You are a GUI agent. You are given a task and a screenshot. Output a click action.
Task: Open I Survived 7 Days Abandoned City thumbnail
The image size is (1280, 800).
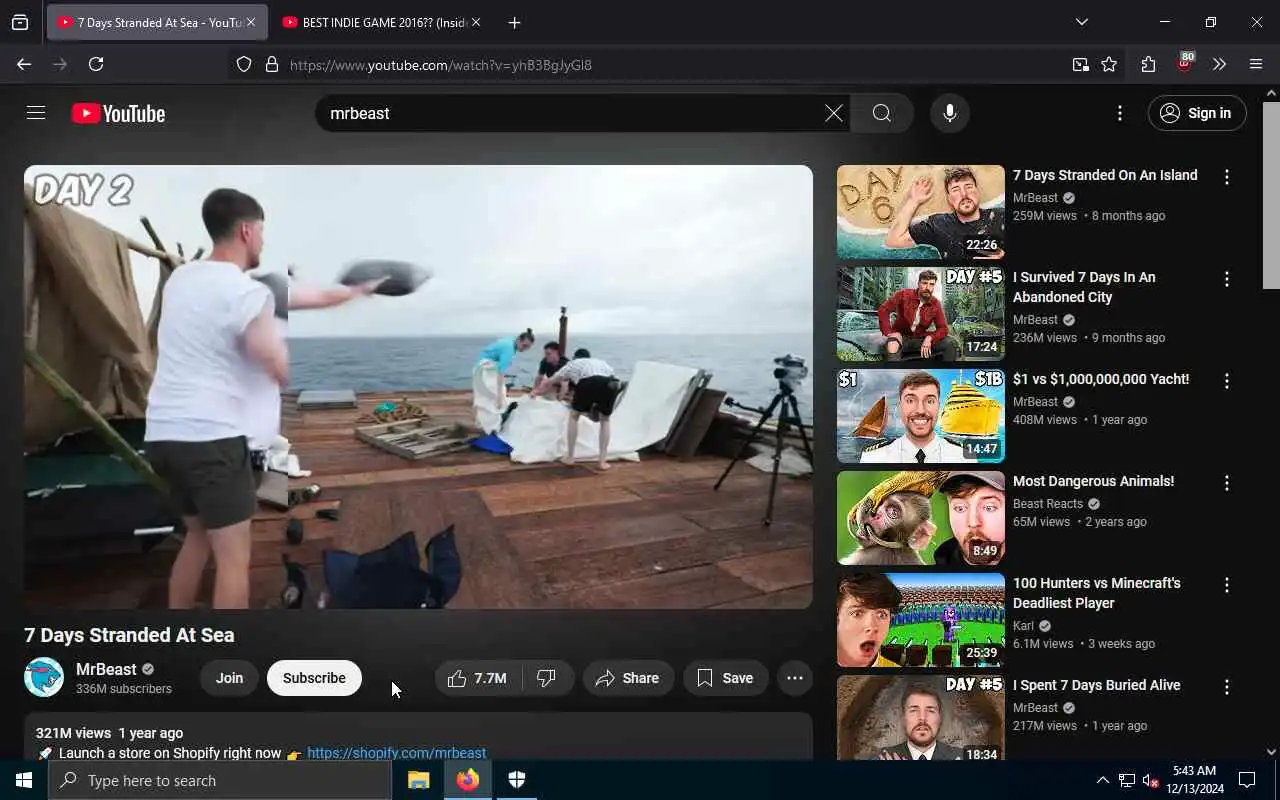pyautogui.click(x=920, y=314)
